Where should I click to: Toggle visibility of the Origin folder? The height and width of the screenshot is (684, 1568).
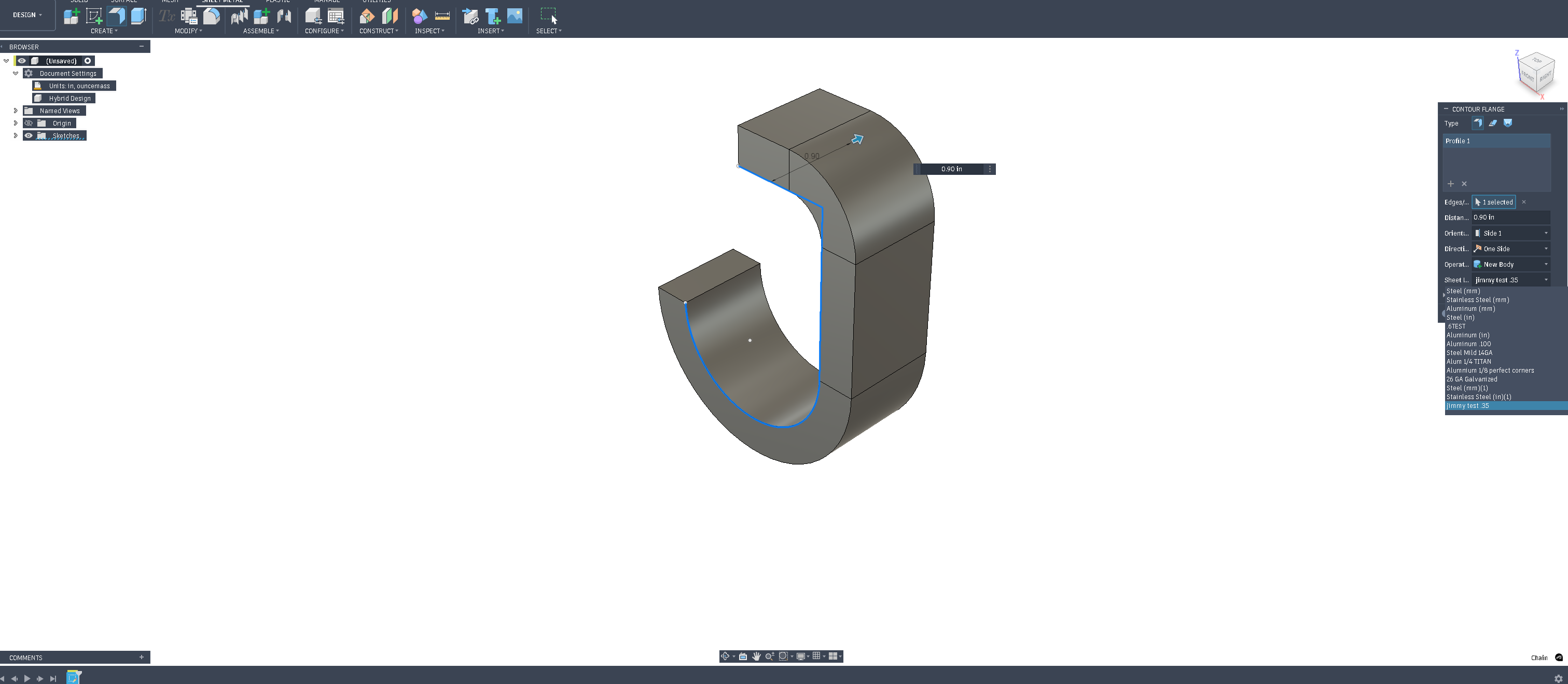pos(29,123)
